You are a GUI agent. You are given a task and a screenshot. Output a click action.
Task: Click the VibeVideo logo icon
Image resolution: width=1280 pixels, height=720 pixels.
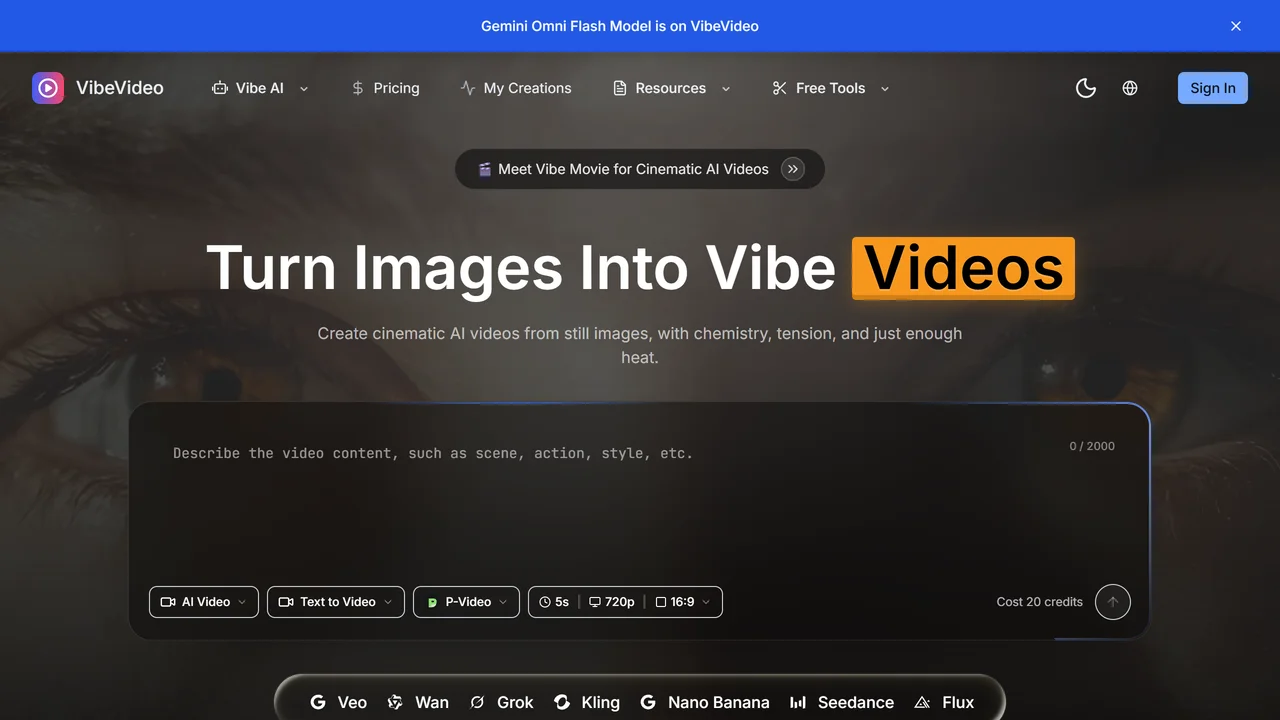[48, 88]
